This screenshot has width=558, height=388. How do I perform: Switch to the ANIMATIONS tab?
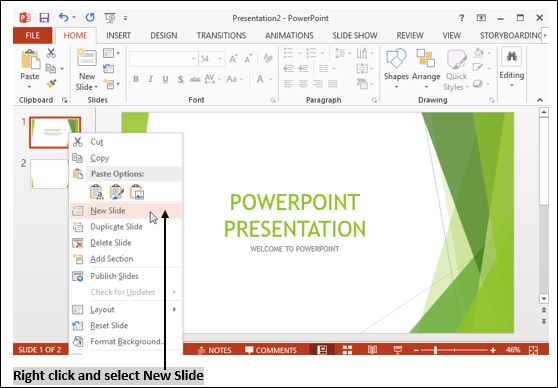tap(289, 36)
